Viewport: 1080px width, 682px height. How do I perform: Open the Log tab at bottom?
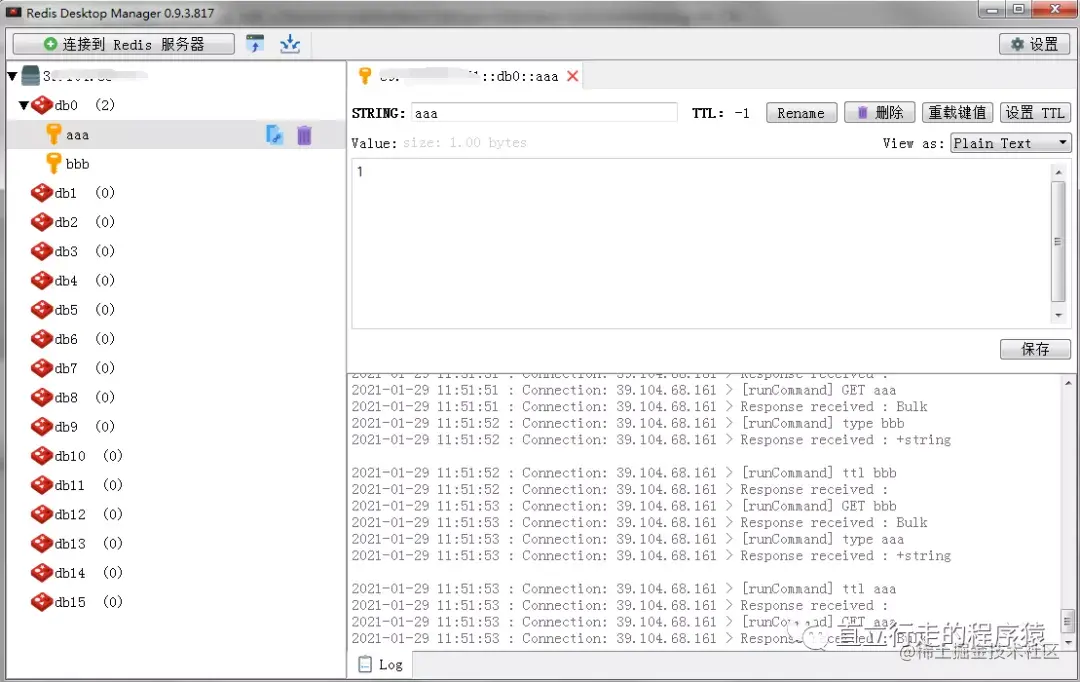point(381,664)
